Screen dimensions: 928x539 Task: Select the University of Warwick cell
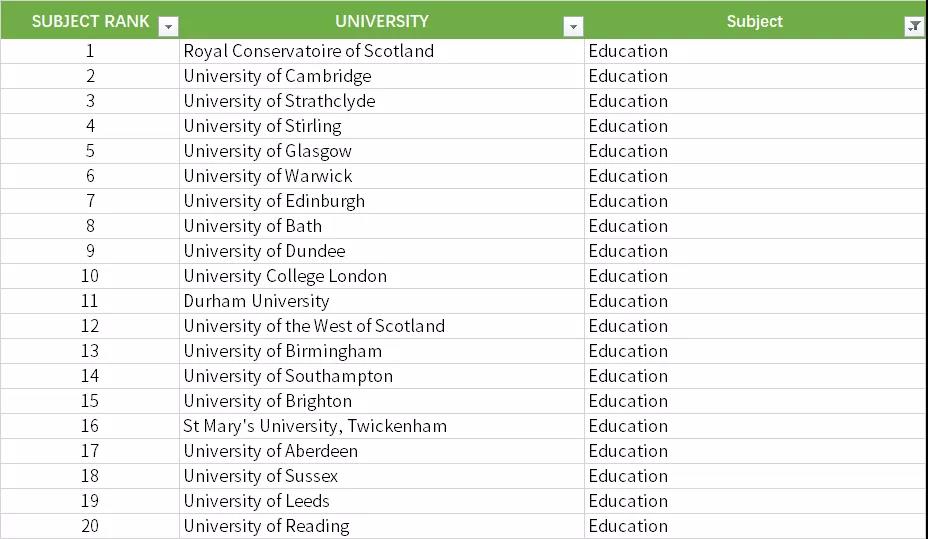pos(268,176)
